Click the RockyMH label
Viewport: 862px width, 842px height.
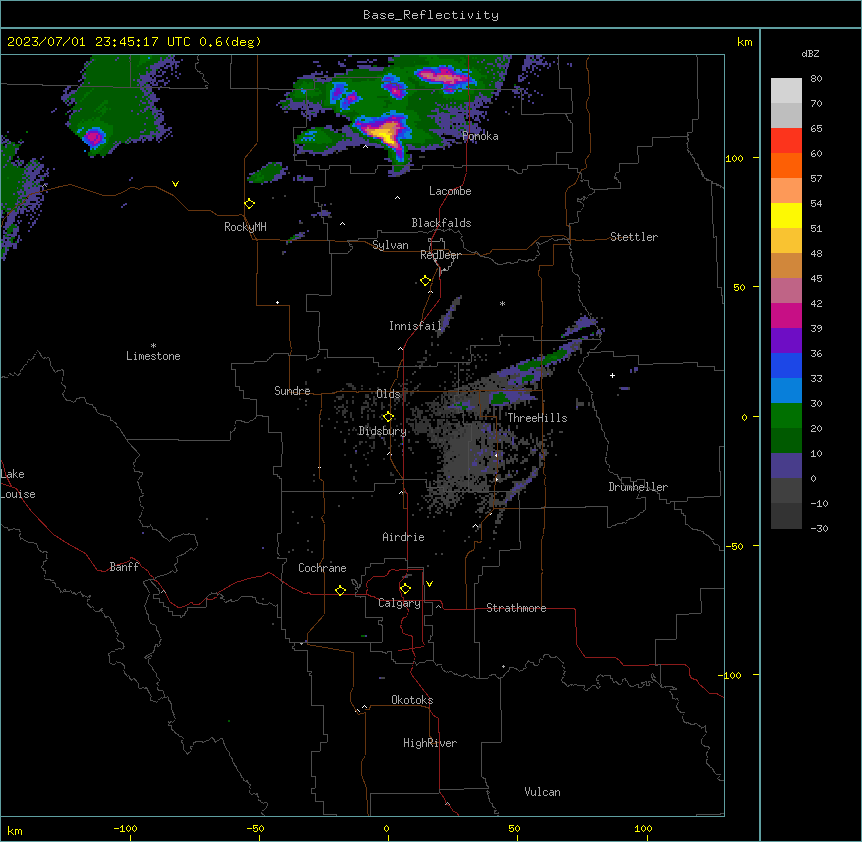(245, 227)
